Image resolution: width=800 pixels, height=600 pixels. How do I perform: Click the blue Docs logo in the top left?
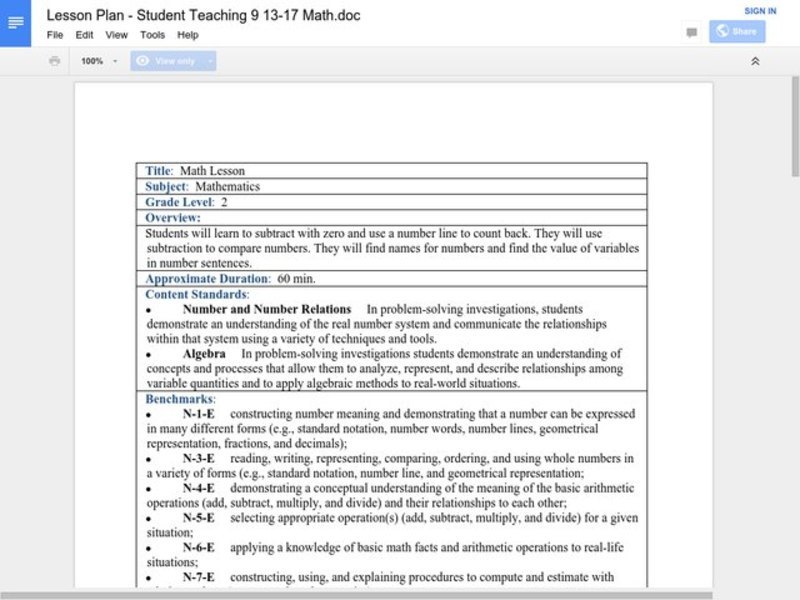[14, 22]
